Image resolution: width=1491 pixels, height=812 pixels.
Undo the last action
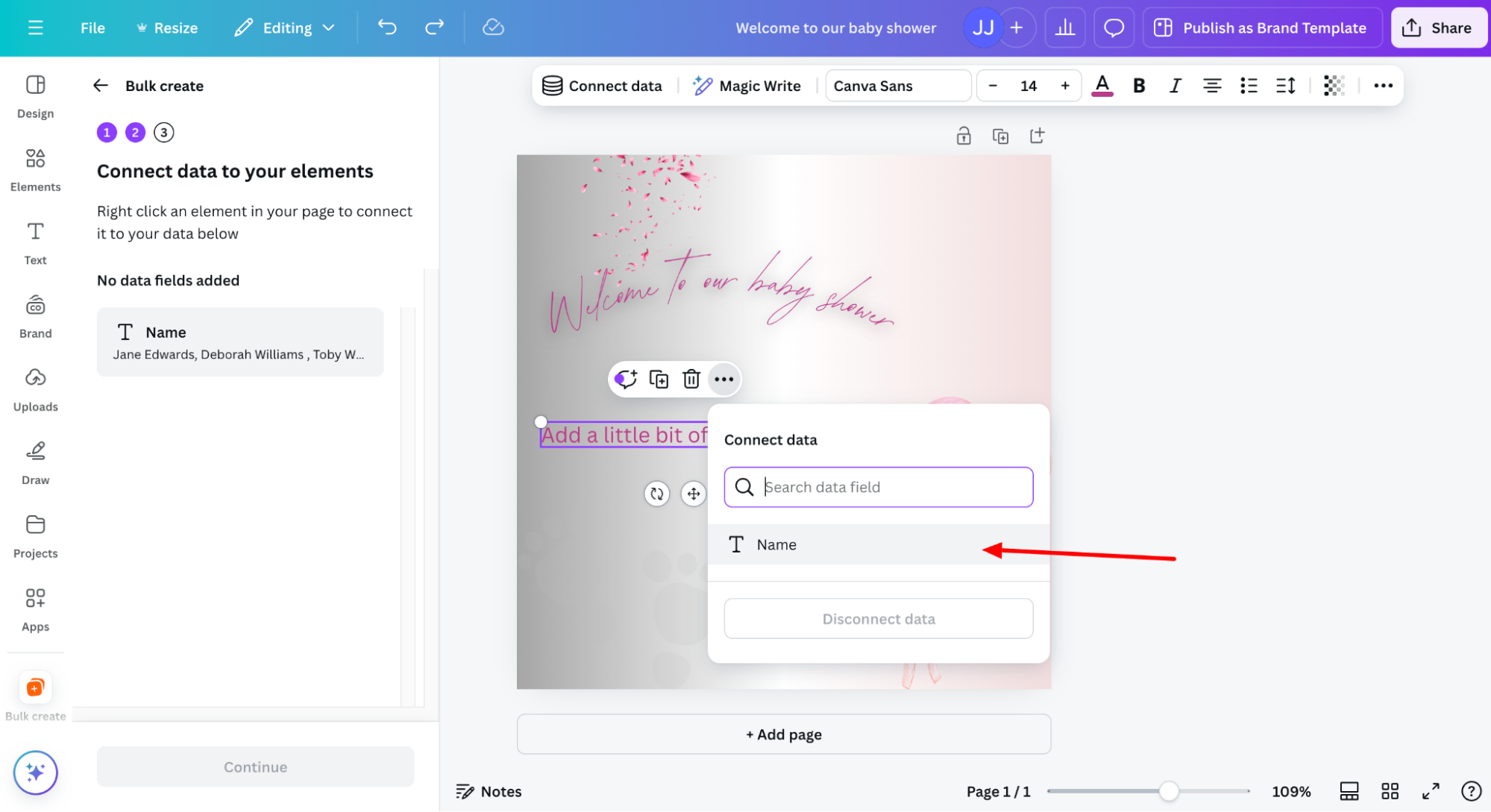[387, 28]
